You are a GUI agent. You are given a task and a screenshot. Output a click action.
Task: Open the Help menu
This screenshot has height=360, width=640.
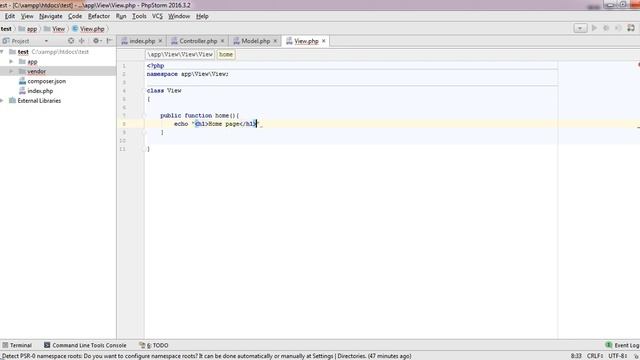tap(202, 16)
